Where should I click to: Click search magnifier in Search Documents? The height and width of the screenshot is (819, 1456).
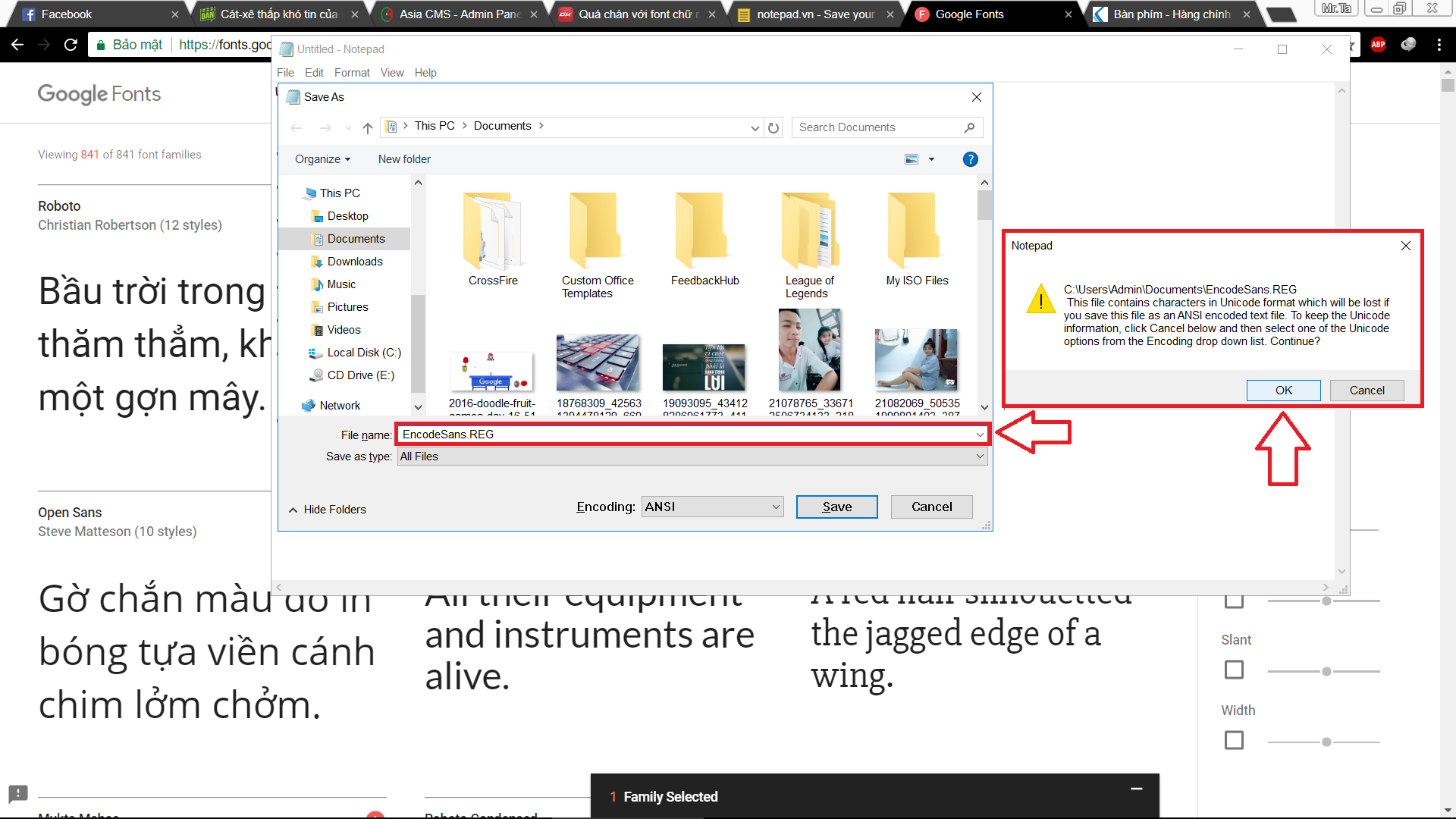pyautogui.click(x=969, y=127)
